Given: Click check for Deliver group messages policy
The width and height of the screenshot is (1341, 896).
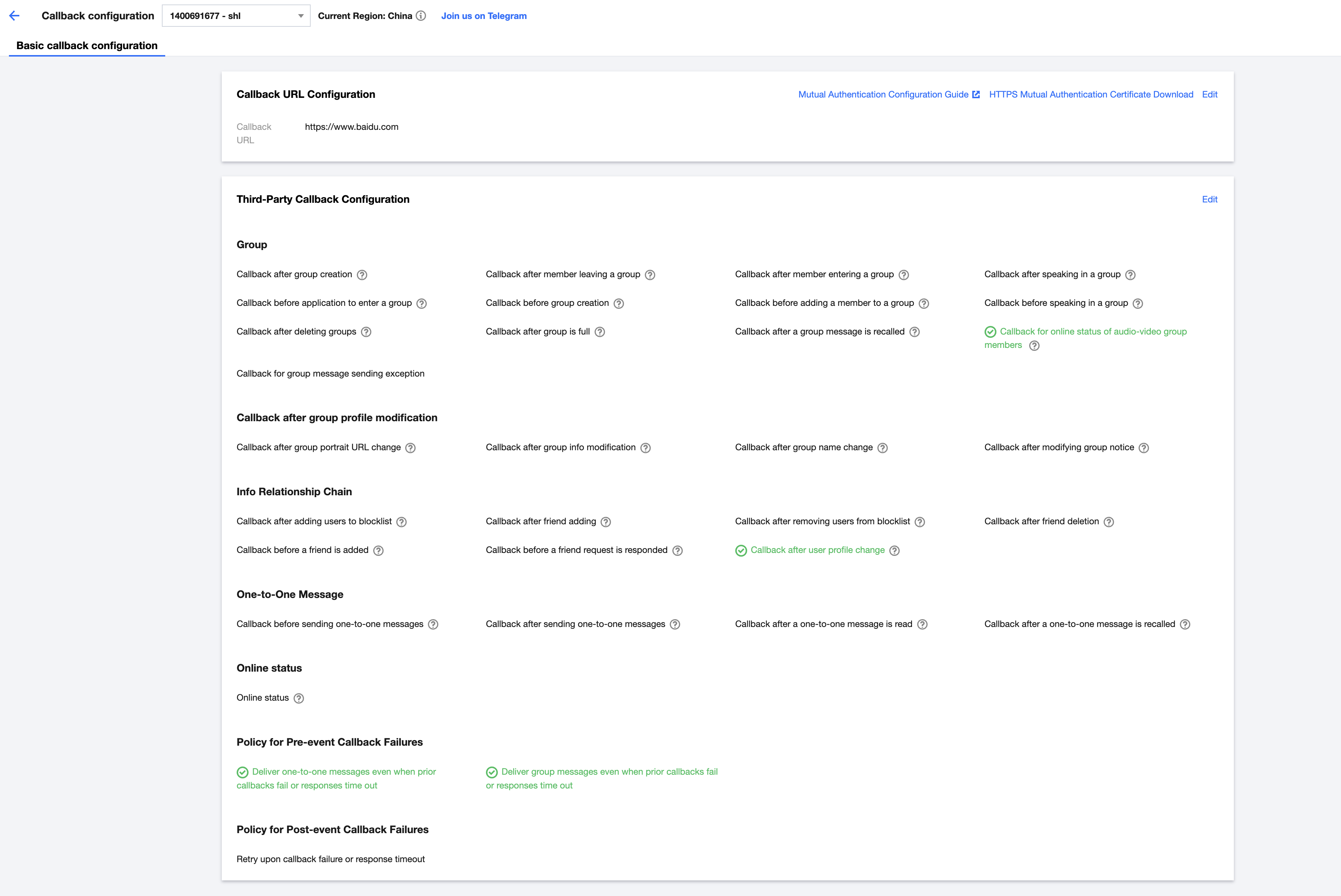Looking at the screenshot, I should pos(492,772).
